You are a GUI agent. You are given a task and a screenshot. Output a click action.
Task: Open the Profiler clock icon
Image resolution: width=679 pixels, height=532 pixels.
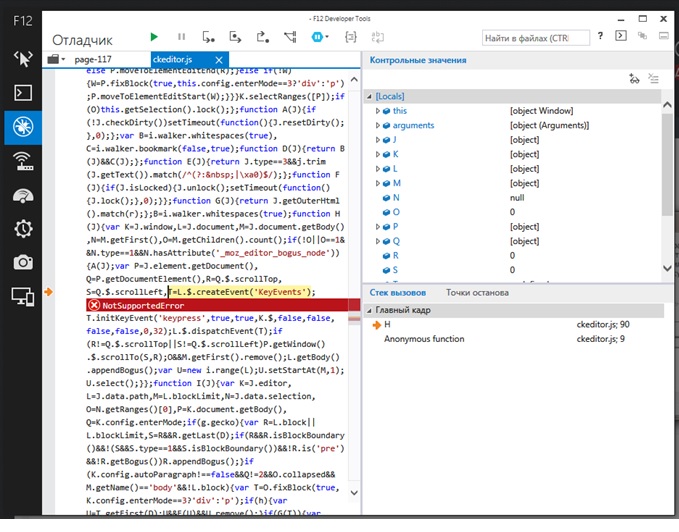coord(23,229)
